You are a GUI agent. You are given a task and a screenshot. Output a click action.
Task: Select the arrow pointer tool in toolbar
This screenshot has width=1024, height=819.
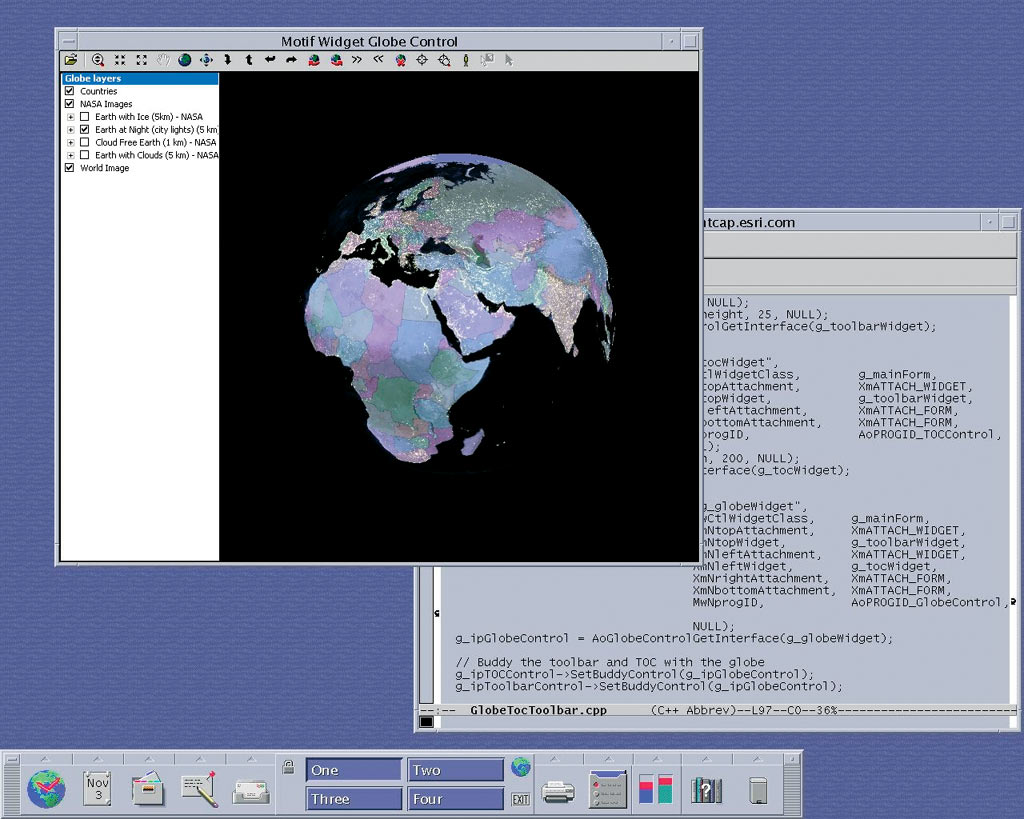click(x=509, y=60)
